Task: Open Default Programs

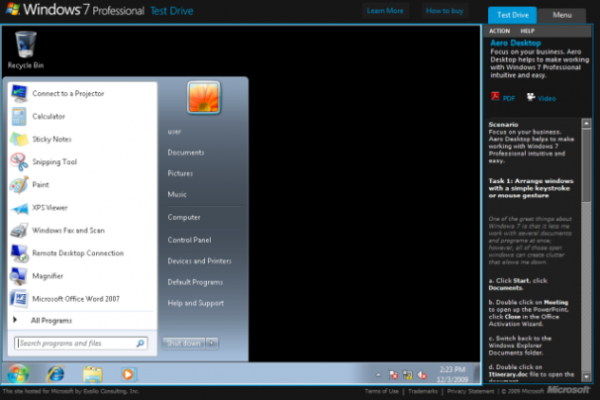Action: pos(195,282)
